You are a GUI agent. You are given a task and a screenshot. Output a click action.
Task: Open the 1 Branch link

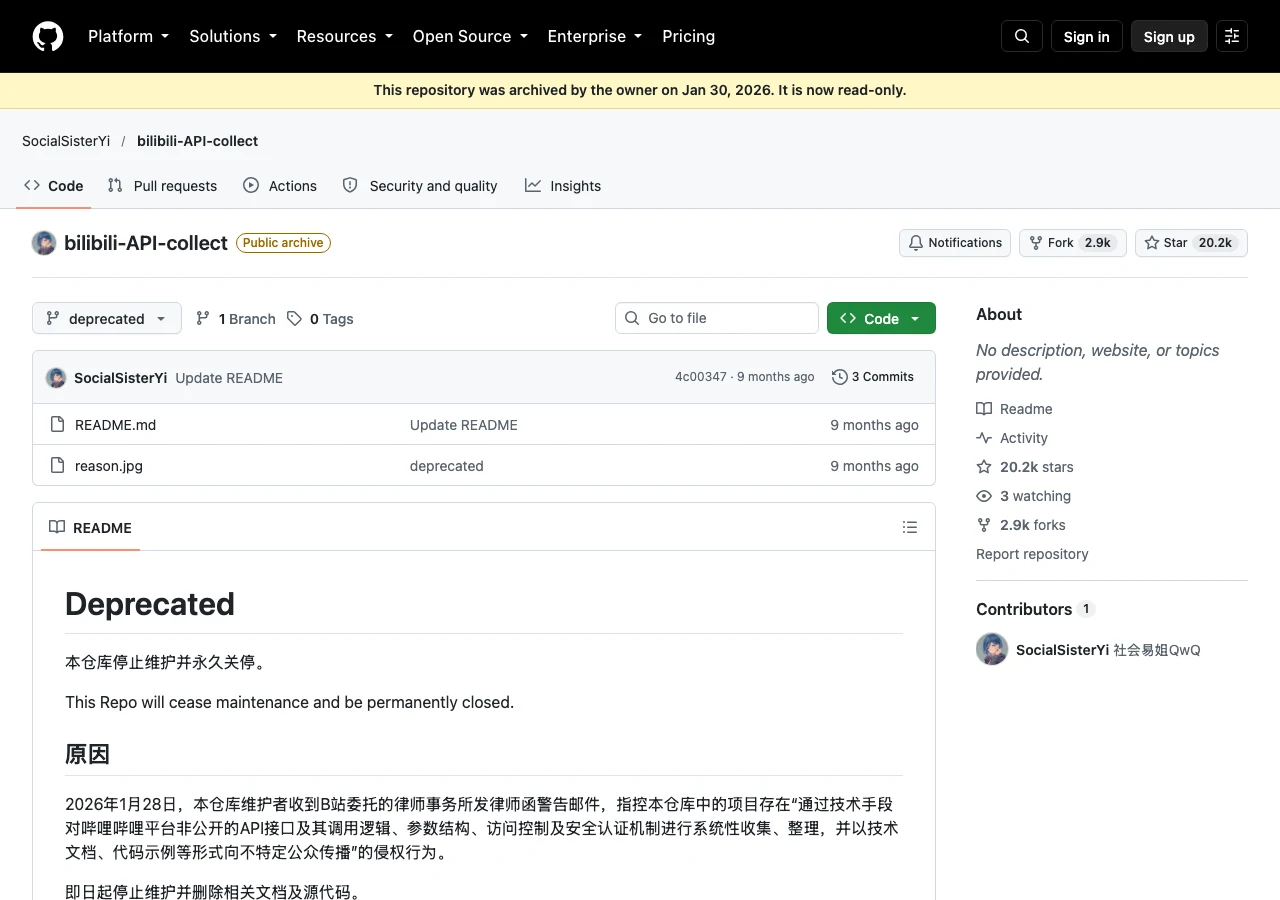236,319
